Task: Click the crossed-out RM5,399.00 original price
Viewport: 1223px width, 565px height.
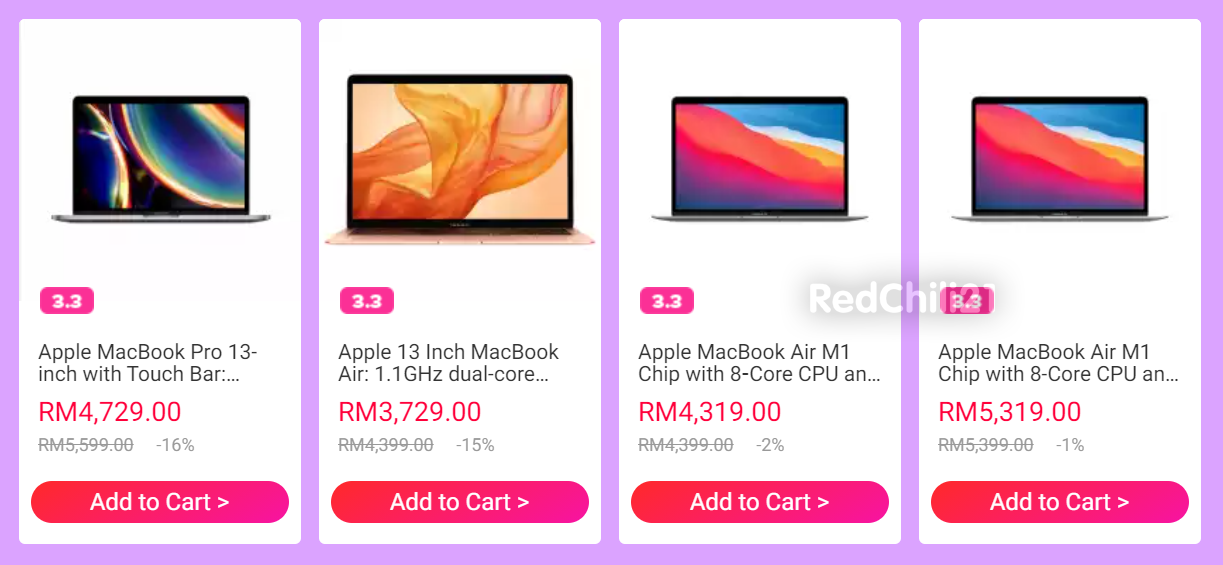Action: (986, 445)
